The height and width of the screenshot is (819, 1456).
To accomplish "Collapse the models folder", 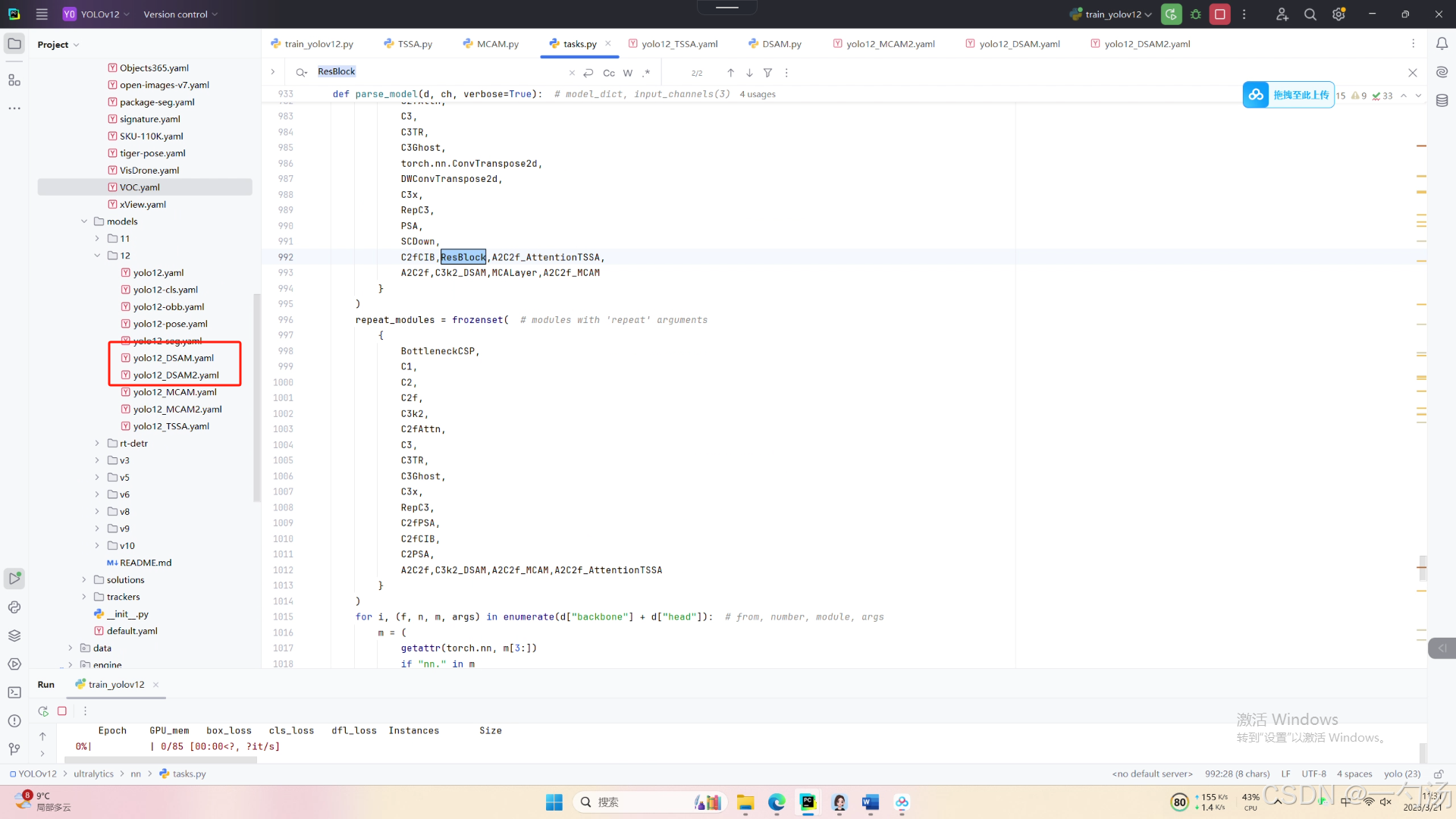I will point(84,221).
